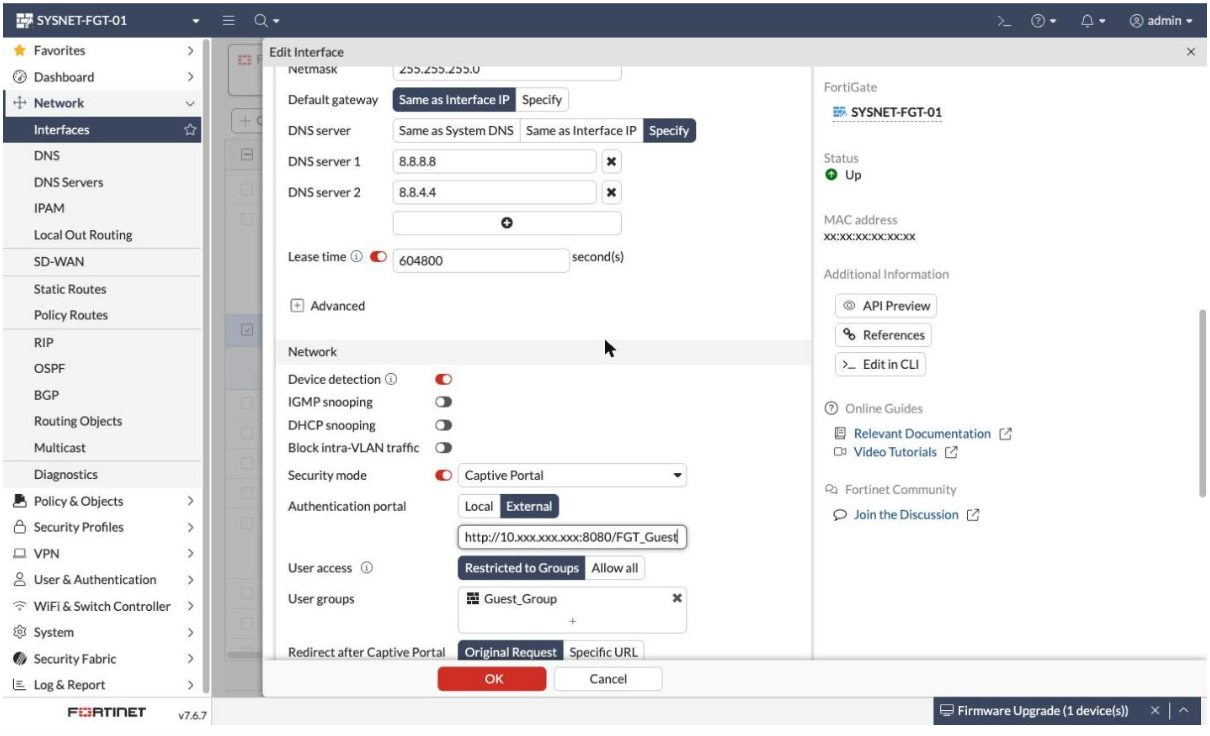Select DNS server Specify option
1210x736 pixels.
coord(670,131)
